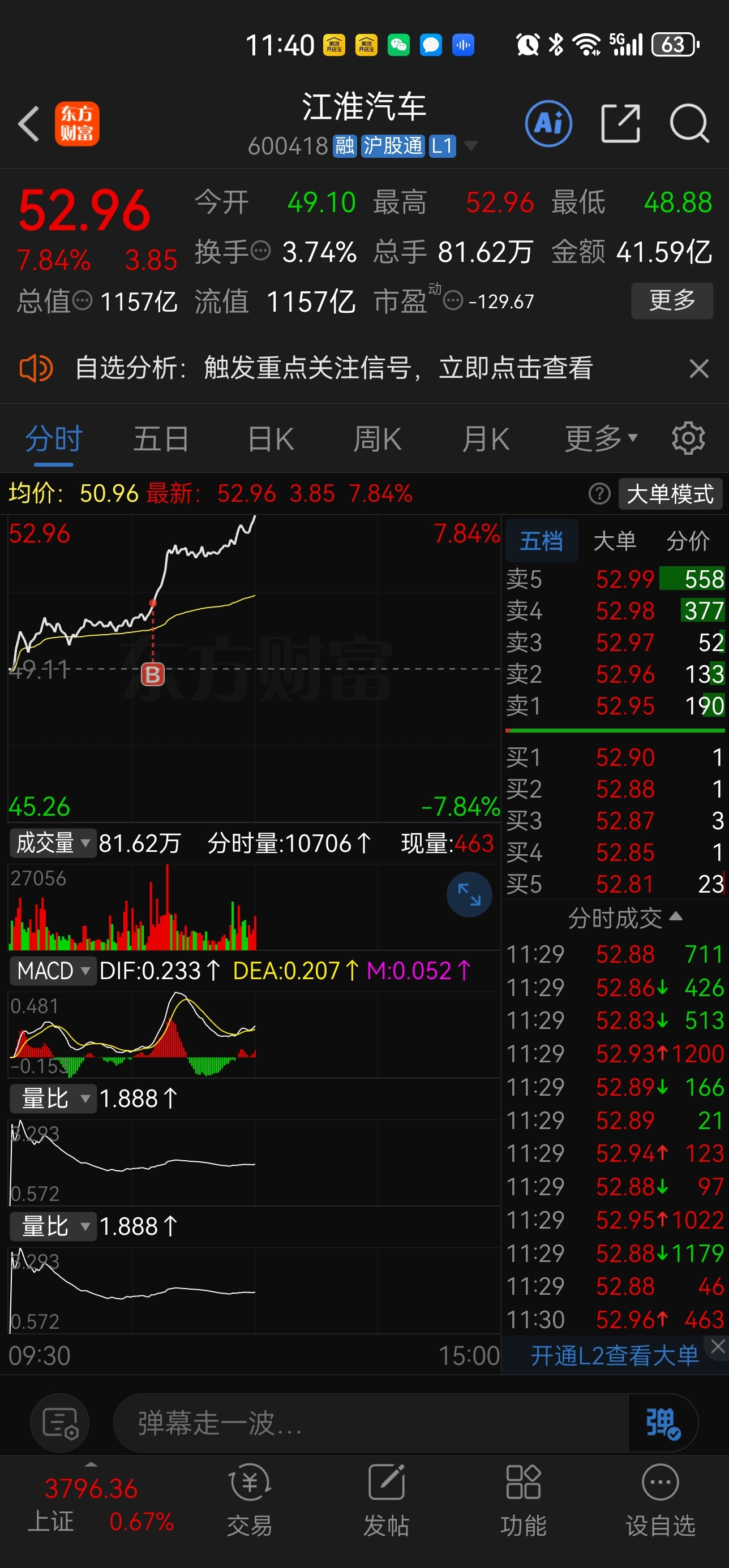Open first 量比 indicator dropdown

(x=53, y=1098)
